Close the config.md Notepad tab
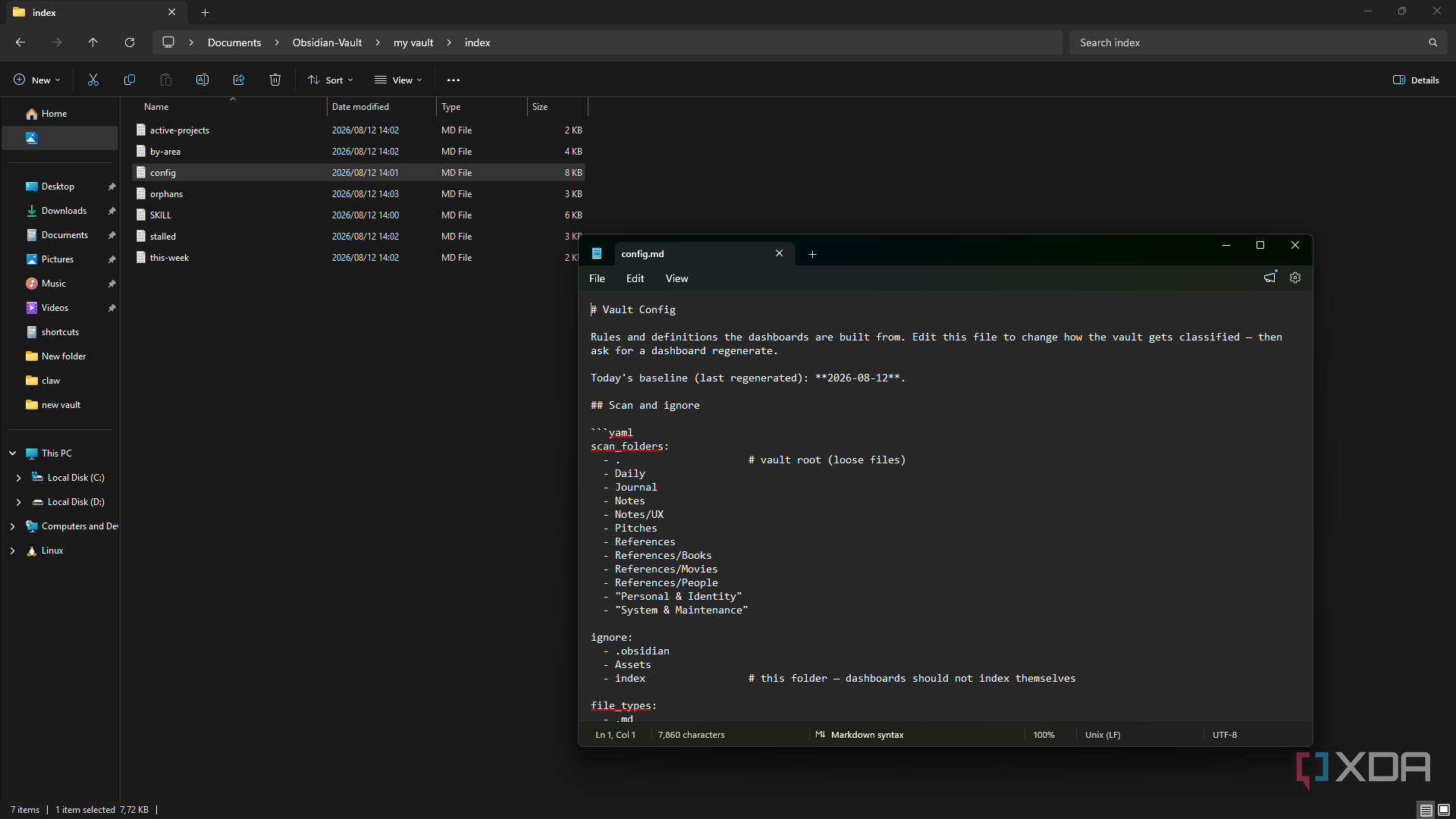 [x=779, y=253]
